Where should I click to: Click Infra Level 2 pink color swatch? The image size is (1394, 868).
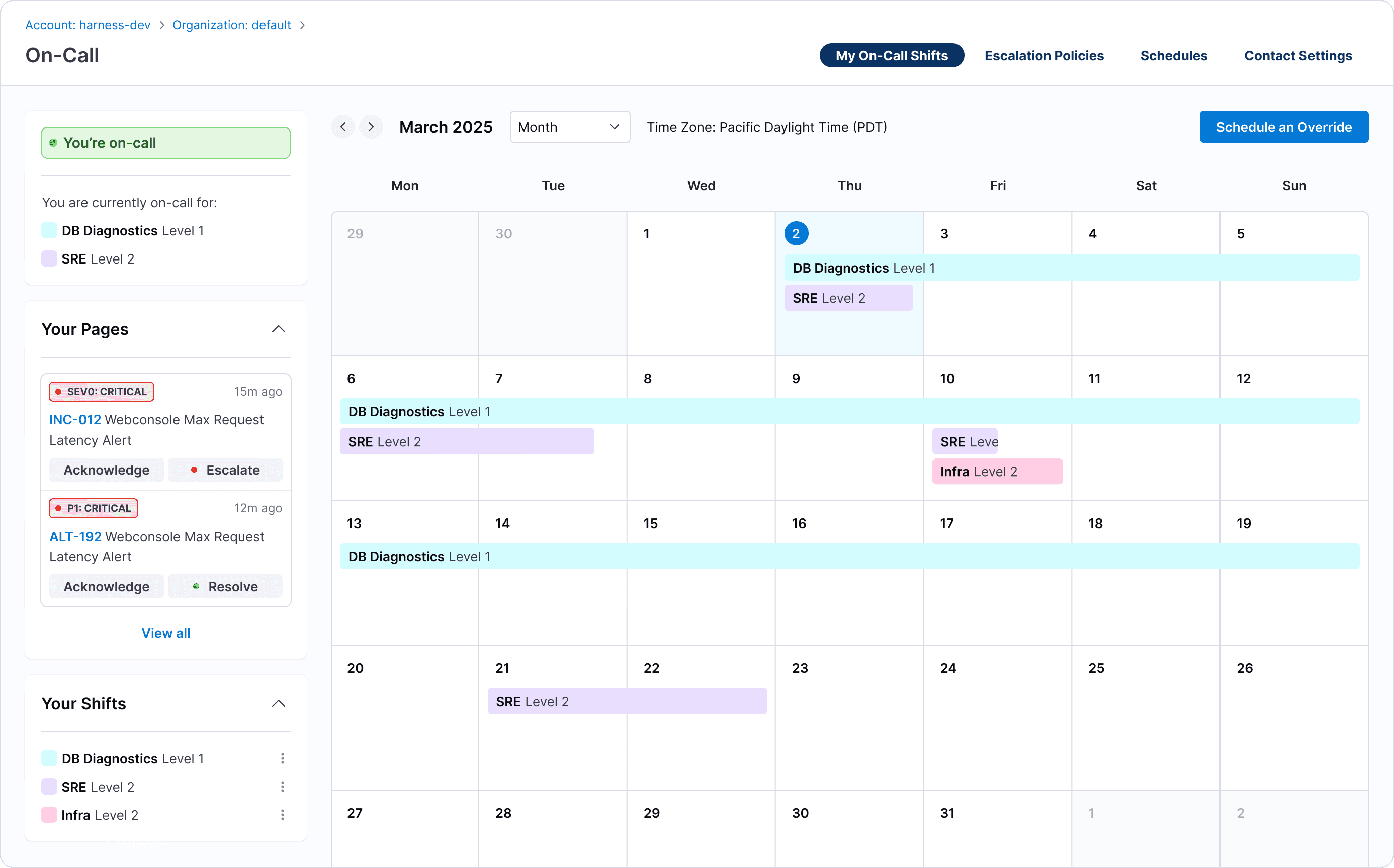click(x=49, y=815)
